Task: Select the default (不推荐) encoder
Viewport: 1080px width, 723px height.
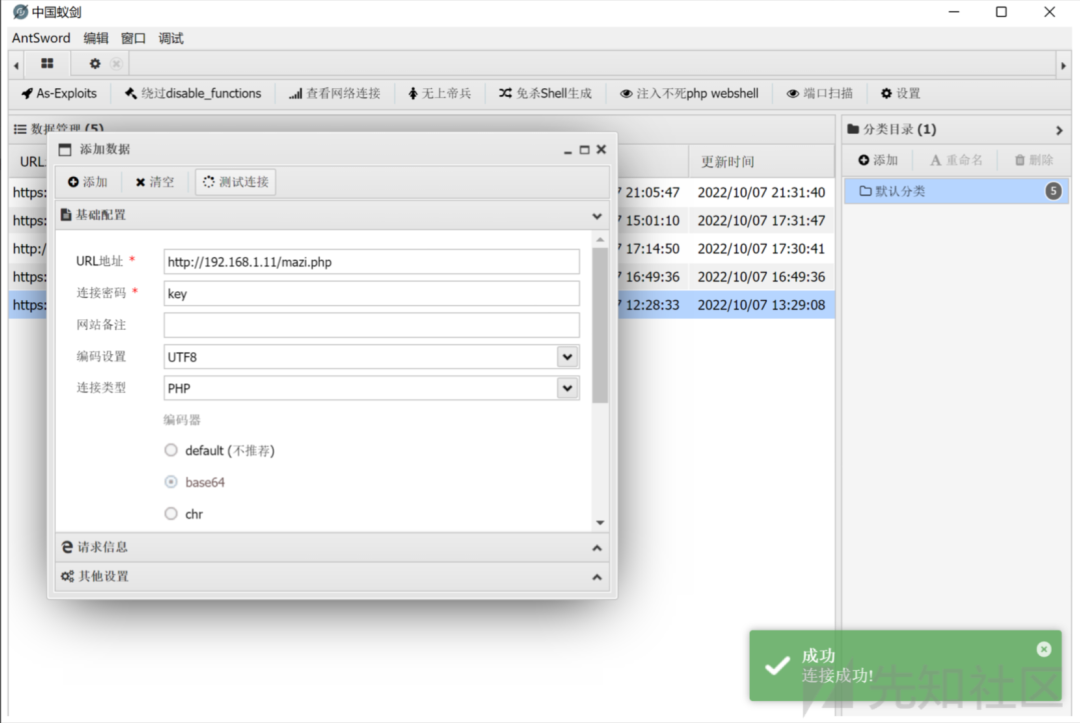Action: 171,450
